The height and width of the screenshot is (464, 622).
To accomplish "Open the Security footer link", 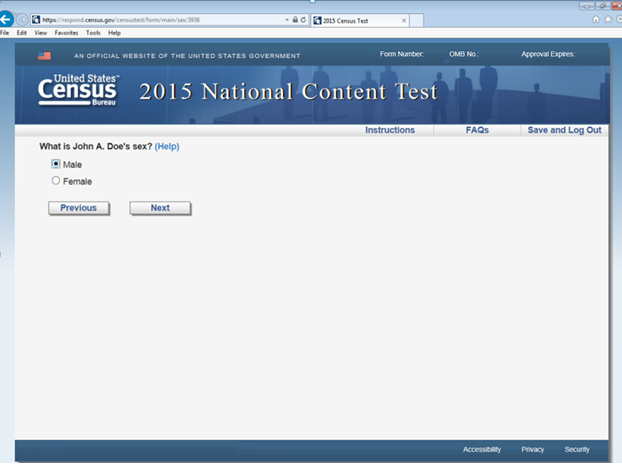I will (577, 449).
